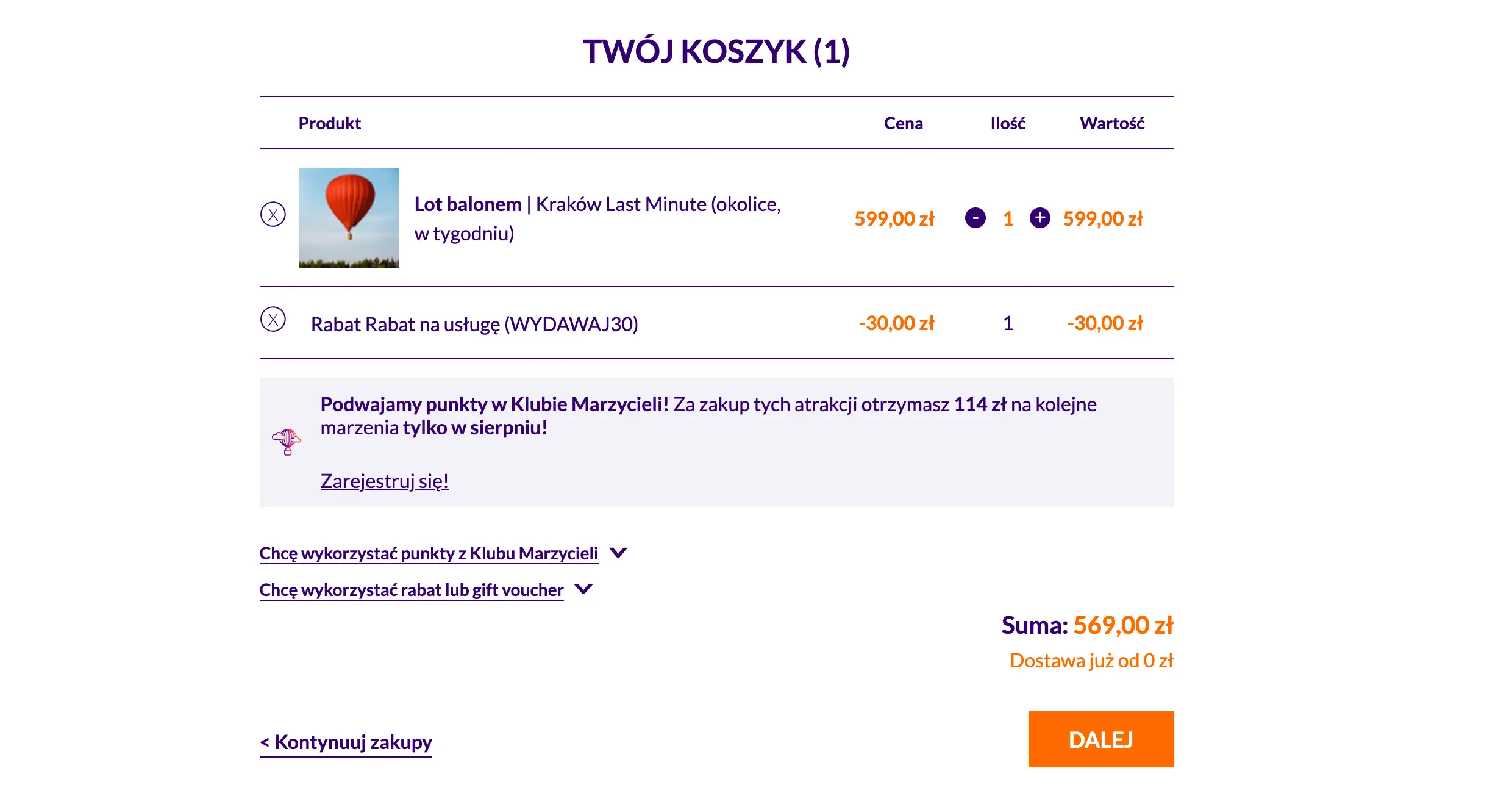Decrease balloon flight quantity with minus
This screenshot has height=804, width=1512.
pyautogui.click(x=975, y=218)
